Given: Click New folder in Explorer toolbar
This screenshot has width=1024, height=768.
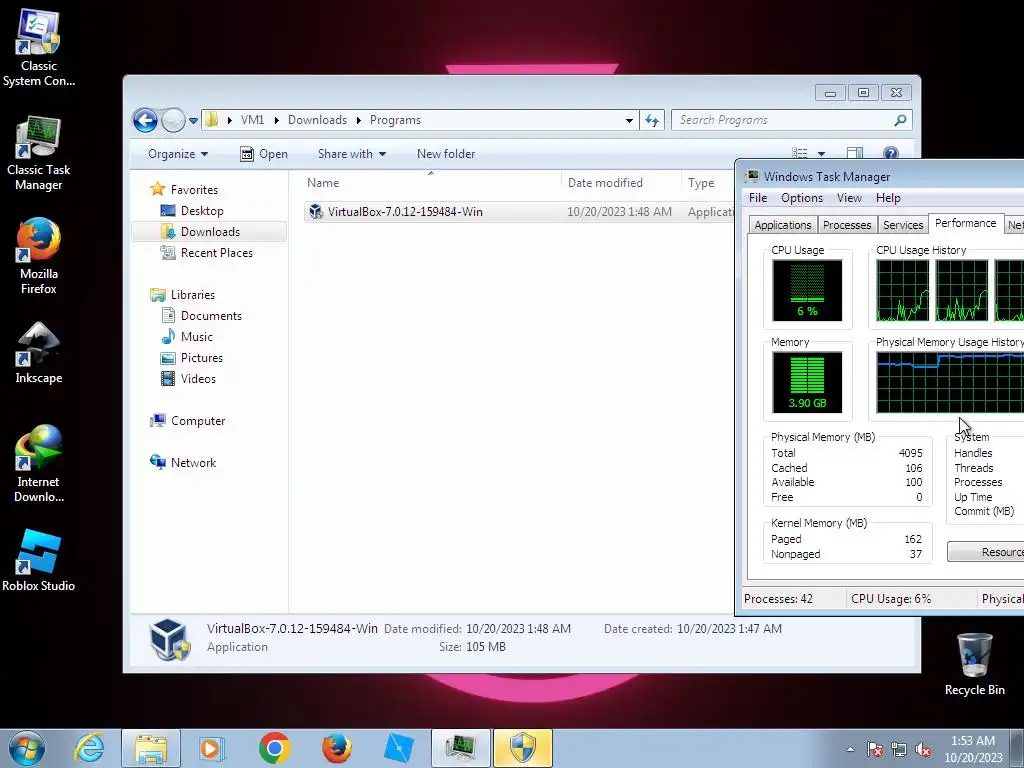Looking at the screenshot, I should (446, 154).
